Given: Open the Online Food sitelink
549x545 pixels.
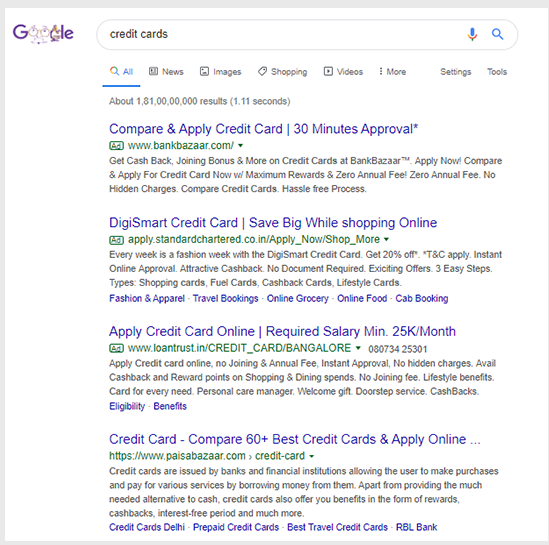Looking at the screenshot, I should click(362, 299).
